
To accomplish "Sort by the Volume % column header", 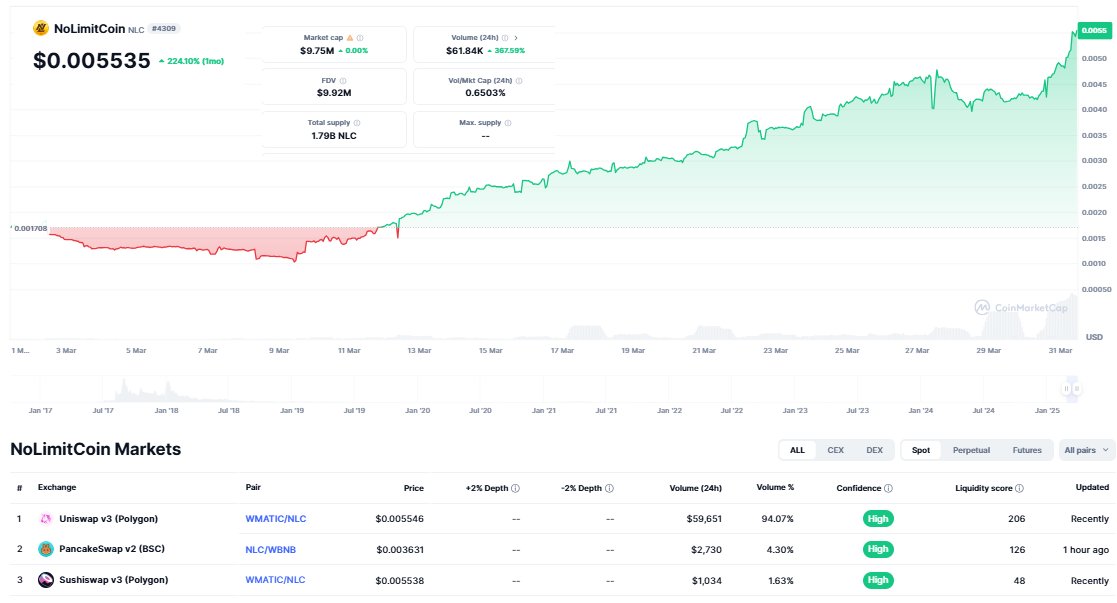I will pyautogui.click(x=775, y=488).
